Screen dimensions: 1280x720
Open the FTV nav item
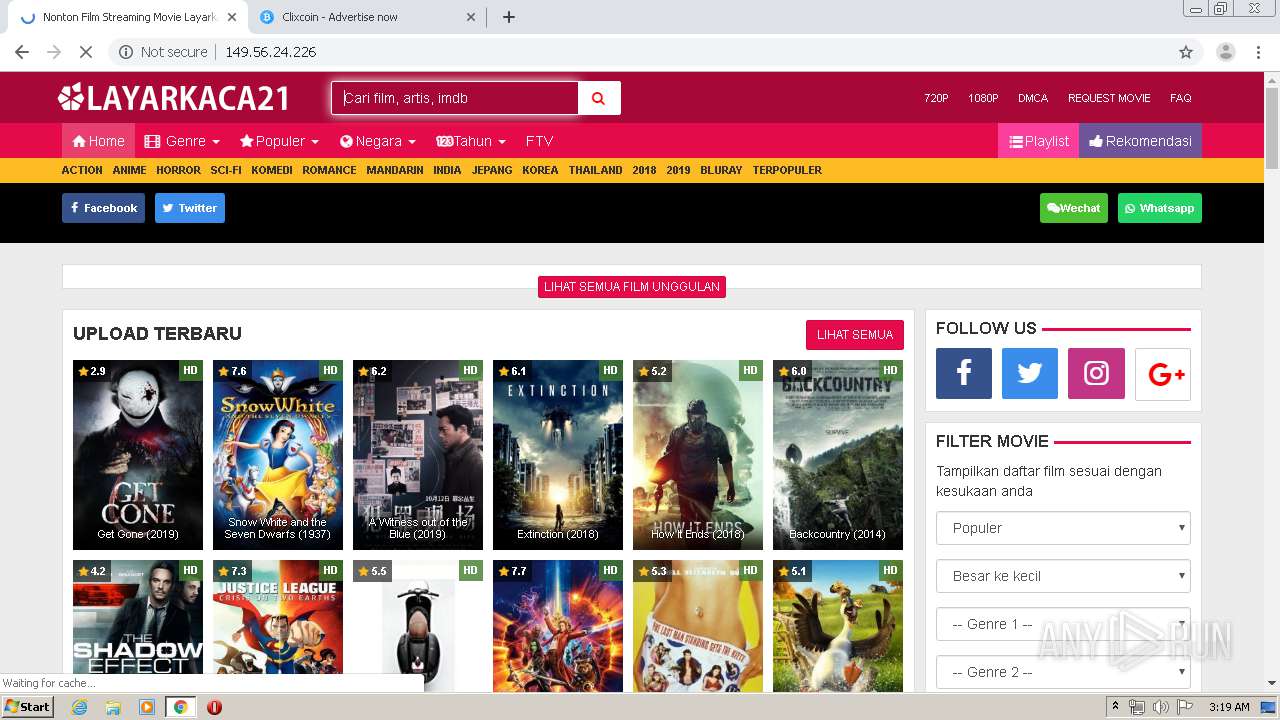(539, 141)
